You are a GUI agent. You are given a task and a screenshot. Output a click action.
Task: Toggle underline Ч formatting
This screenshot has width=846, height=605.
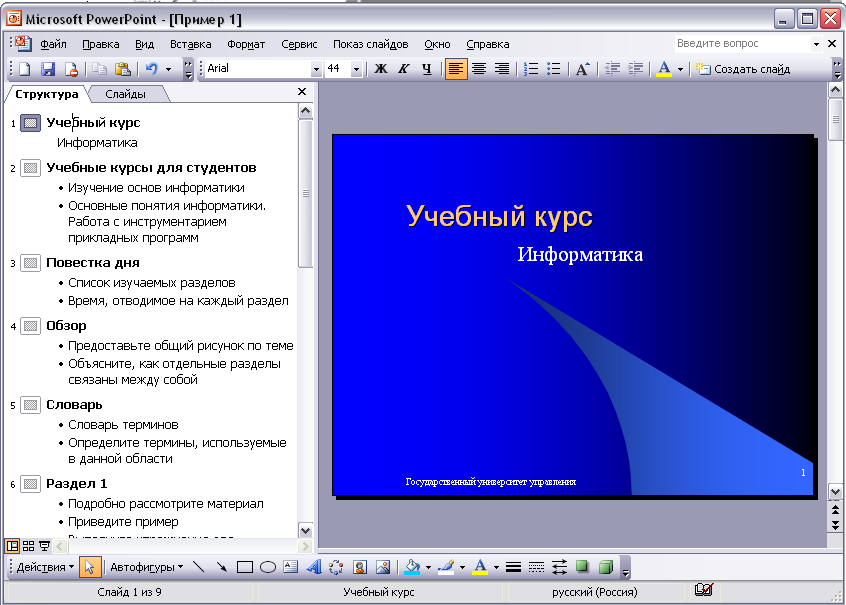click(x=426, y=69)
